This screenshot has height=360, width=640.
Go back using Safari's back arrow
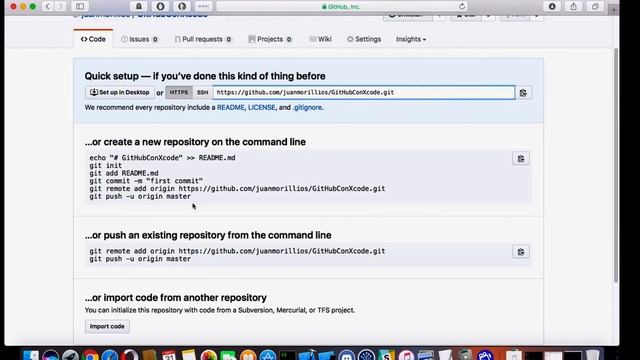[47, 6]
